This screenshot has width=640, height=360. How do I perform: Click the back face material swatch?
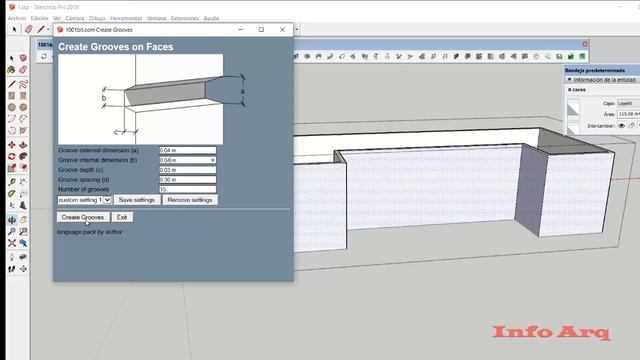pyautogui.click(x=573, y=129)
